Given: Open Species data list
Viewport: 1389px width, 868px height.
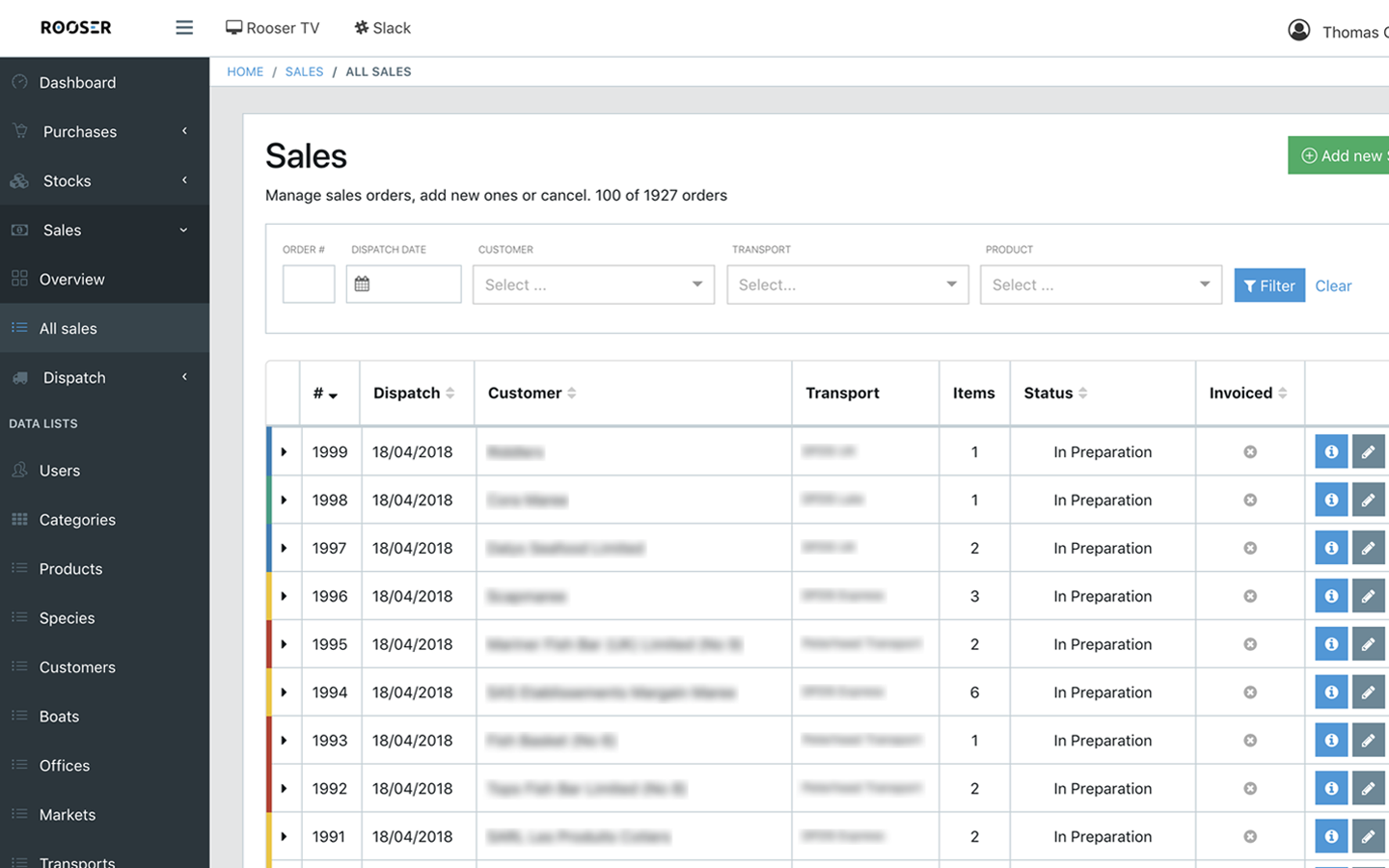Looking at the screenshot, I should coord(104,617).
